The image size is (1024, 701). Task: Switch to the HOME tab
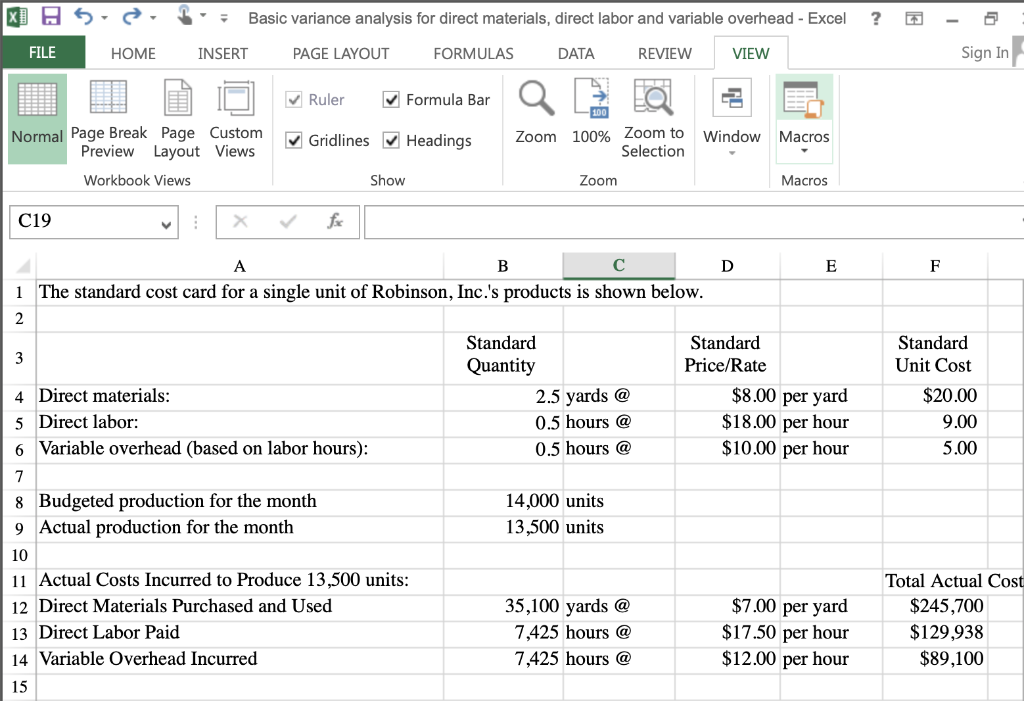tap(133, 54)
